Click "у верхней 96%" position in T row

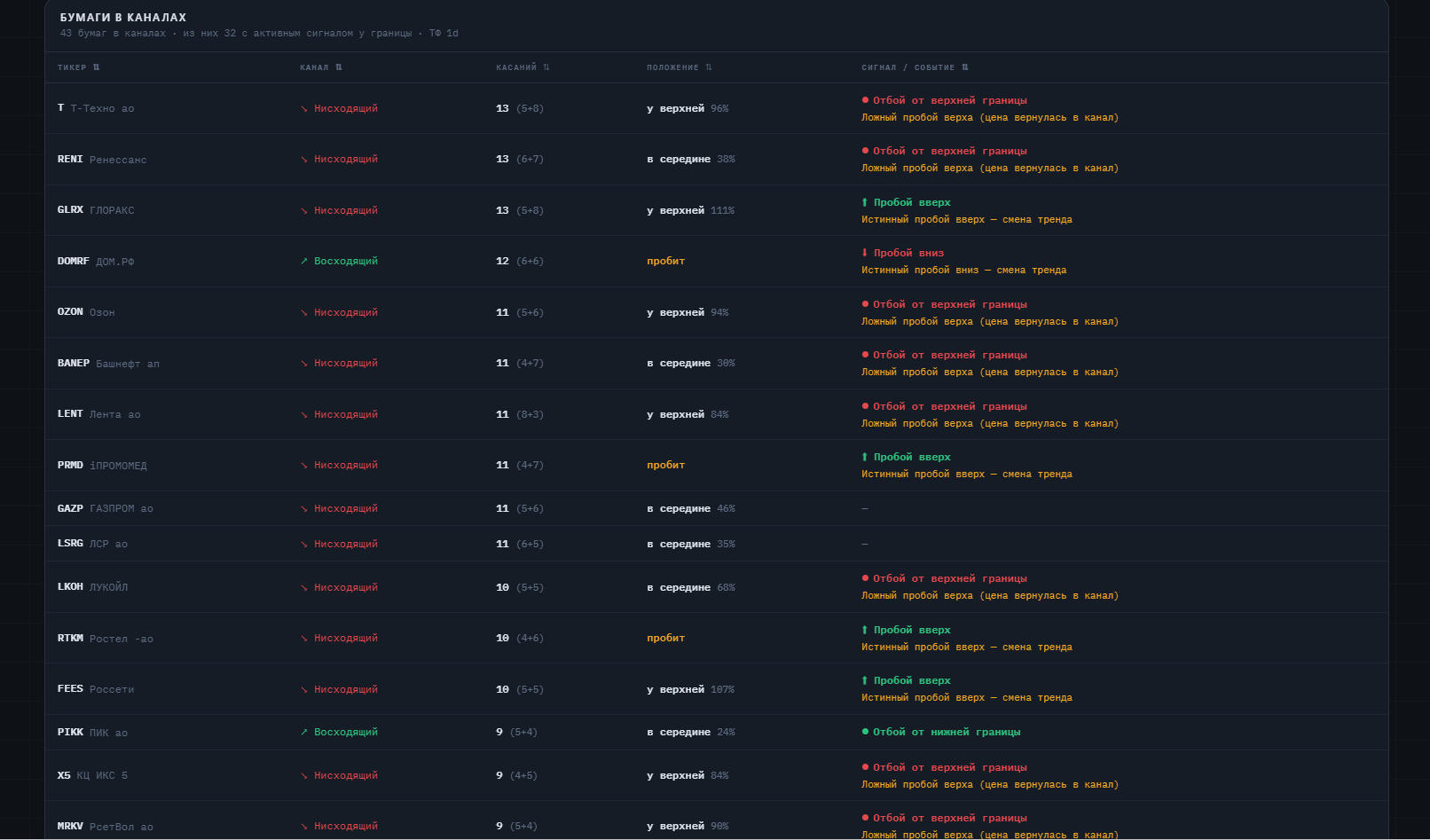(x=687, y=108)
